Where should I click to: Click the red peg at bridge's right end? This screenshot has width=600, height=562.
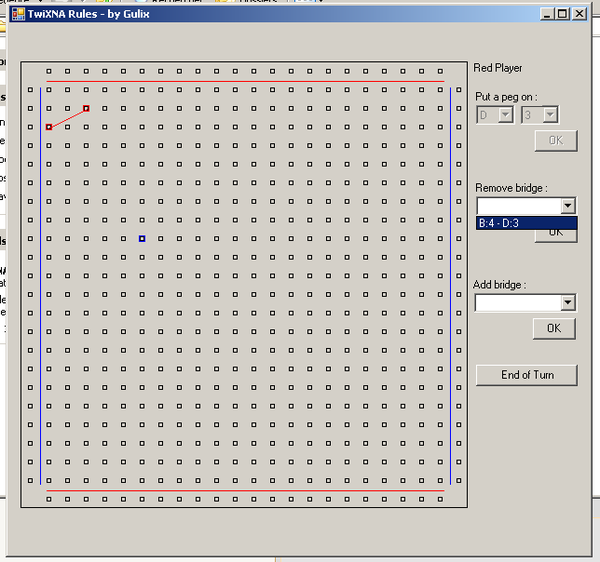(x=86, y=108)
